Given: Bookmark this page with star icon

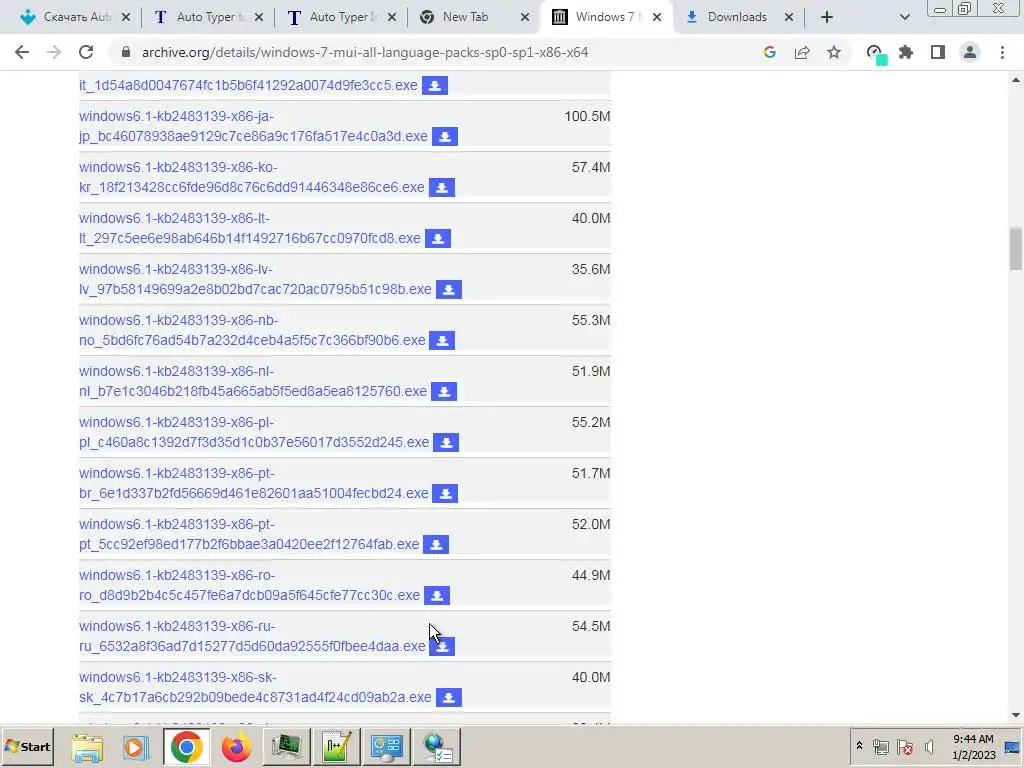Looking at the screenshot, I should (834, 52).
